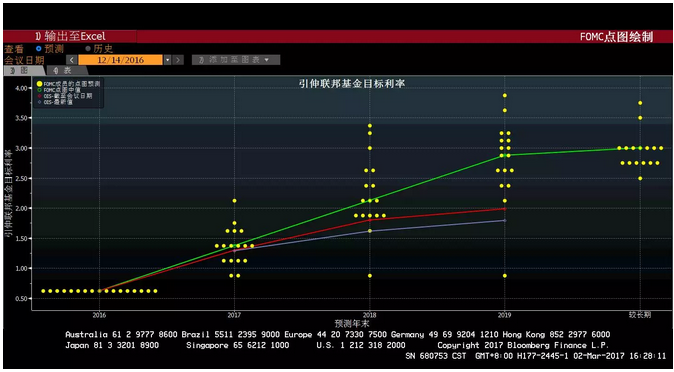Click the 会议日期 label
The width and height of the screenshot is (674, 372).
click(24, 60)
